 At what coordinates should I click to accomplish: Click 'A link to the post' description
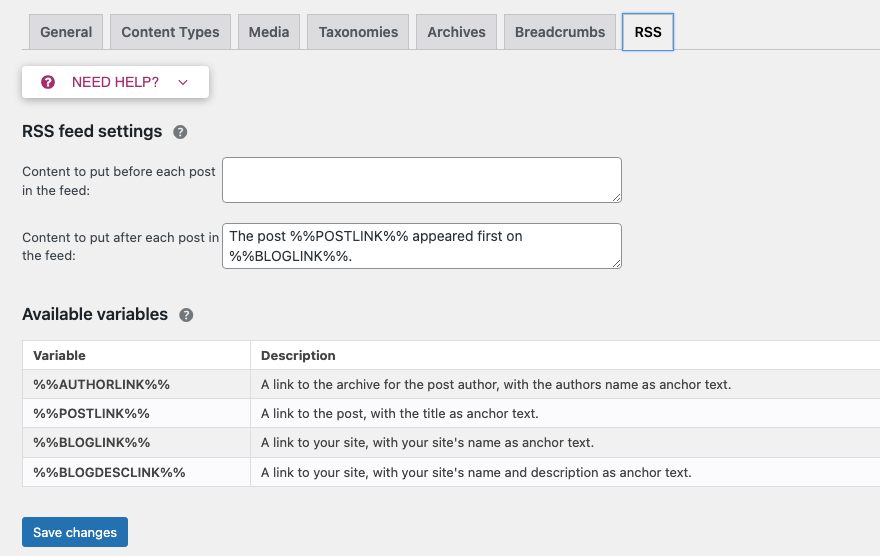tap(399, 413)
